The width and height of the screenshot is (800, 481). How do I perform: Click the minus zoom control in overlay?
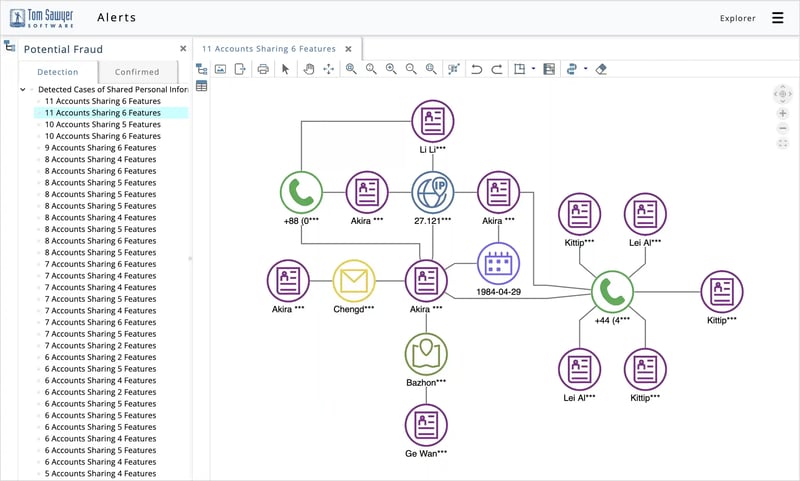click(783, 129)
